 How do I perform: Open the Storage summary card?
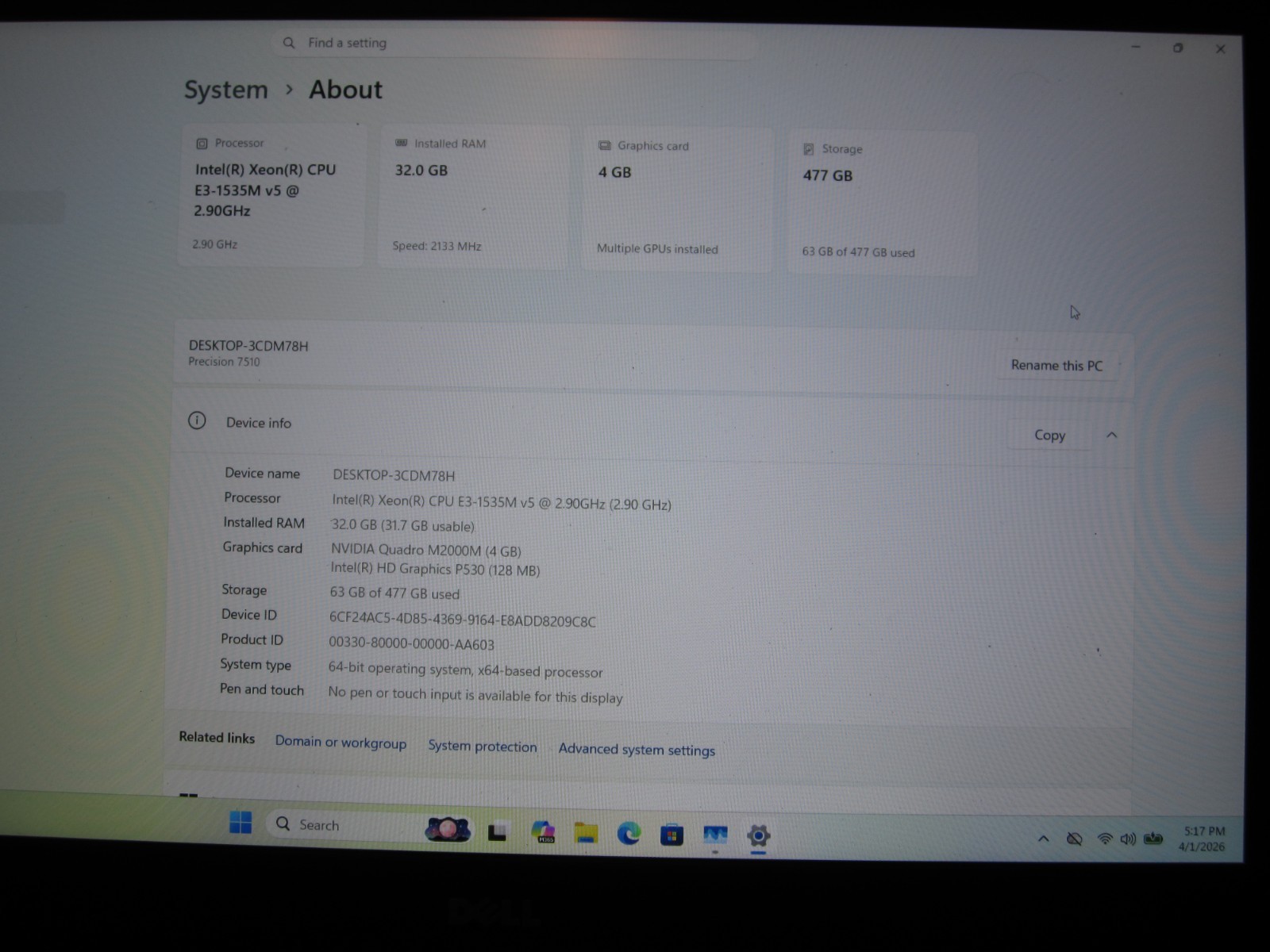(882, 204)
